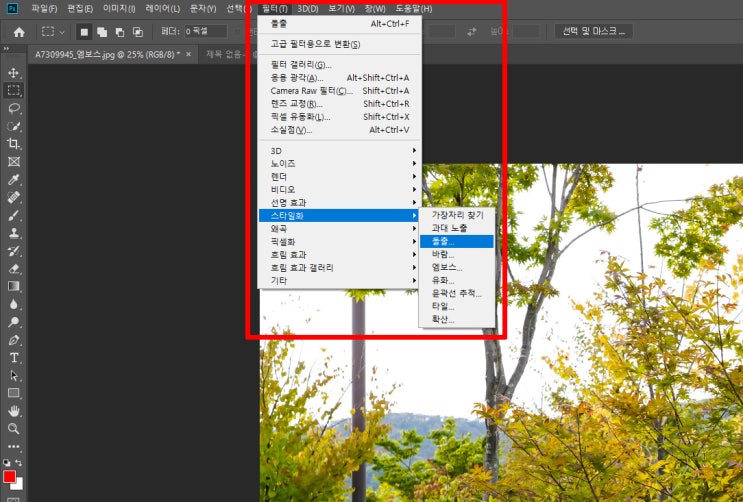The height and width of the screenshot is (502, 743).
Task: Open the red foreground color swatch
Action: coord(9,476)
